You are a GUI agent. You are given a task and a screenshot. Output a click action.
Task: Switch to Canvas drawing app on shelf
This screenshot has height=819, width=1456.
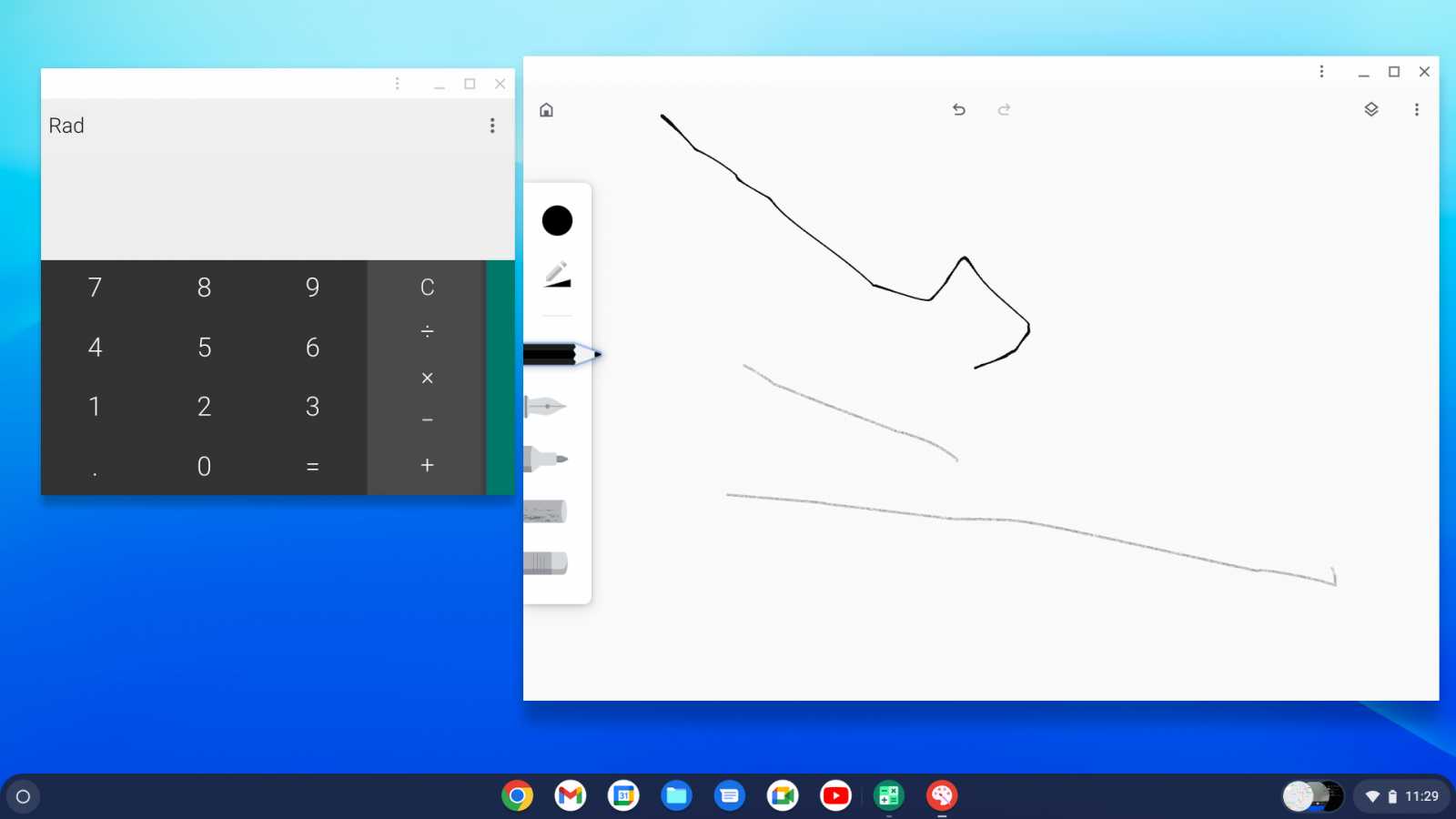942,796
